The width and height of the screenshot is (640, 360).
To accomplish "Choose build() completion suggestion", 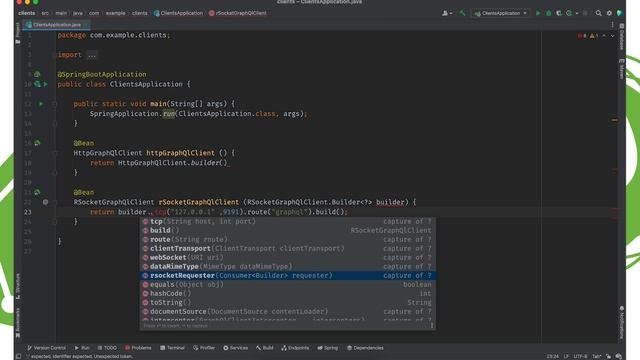I will point(288,230).
